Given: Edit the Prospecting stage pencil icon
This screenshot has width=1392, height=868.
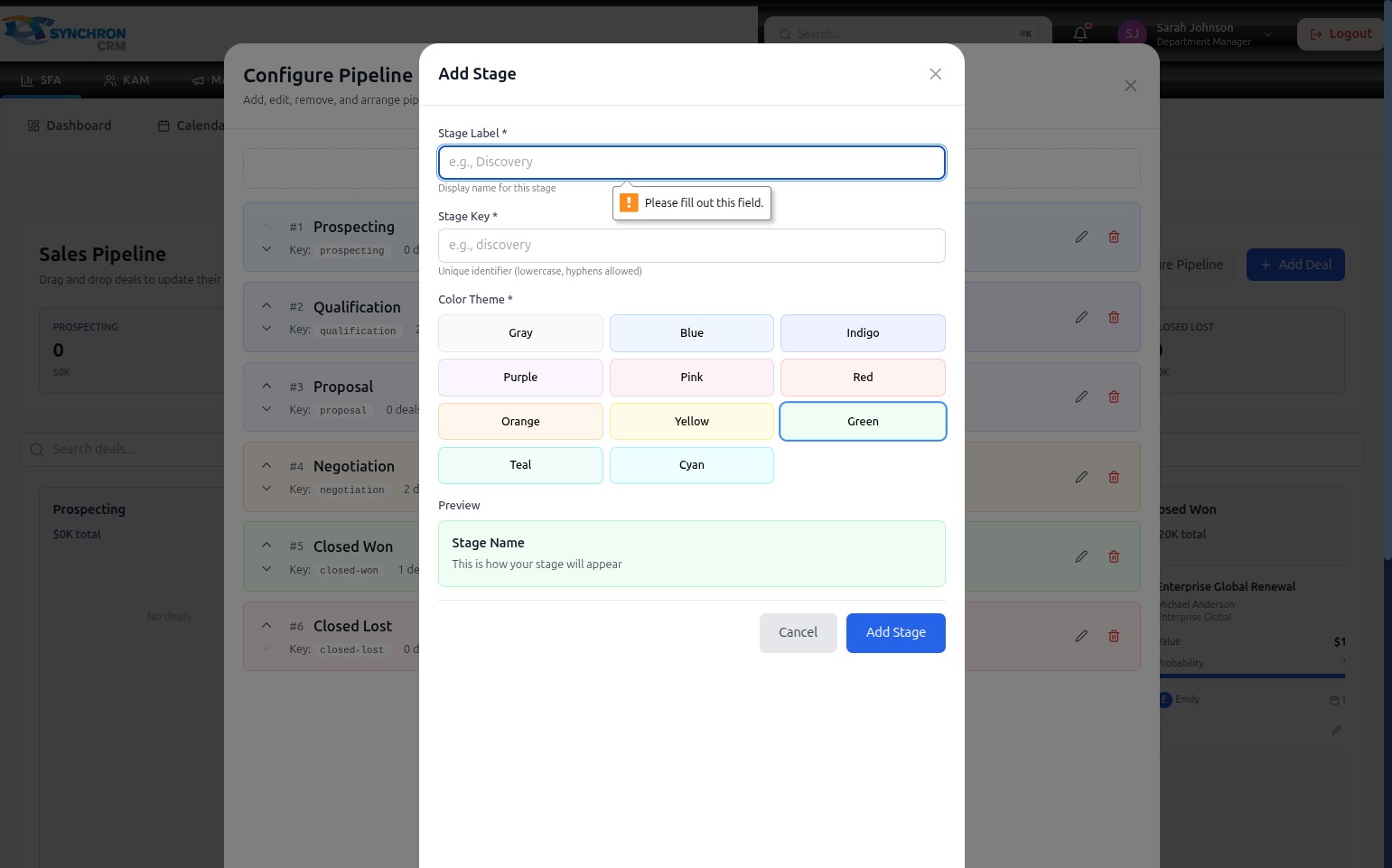Looking at the screenshot, I should pos(1081,237).
